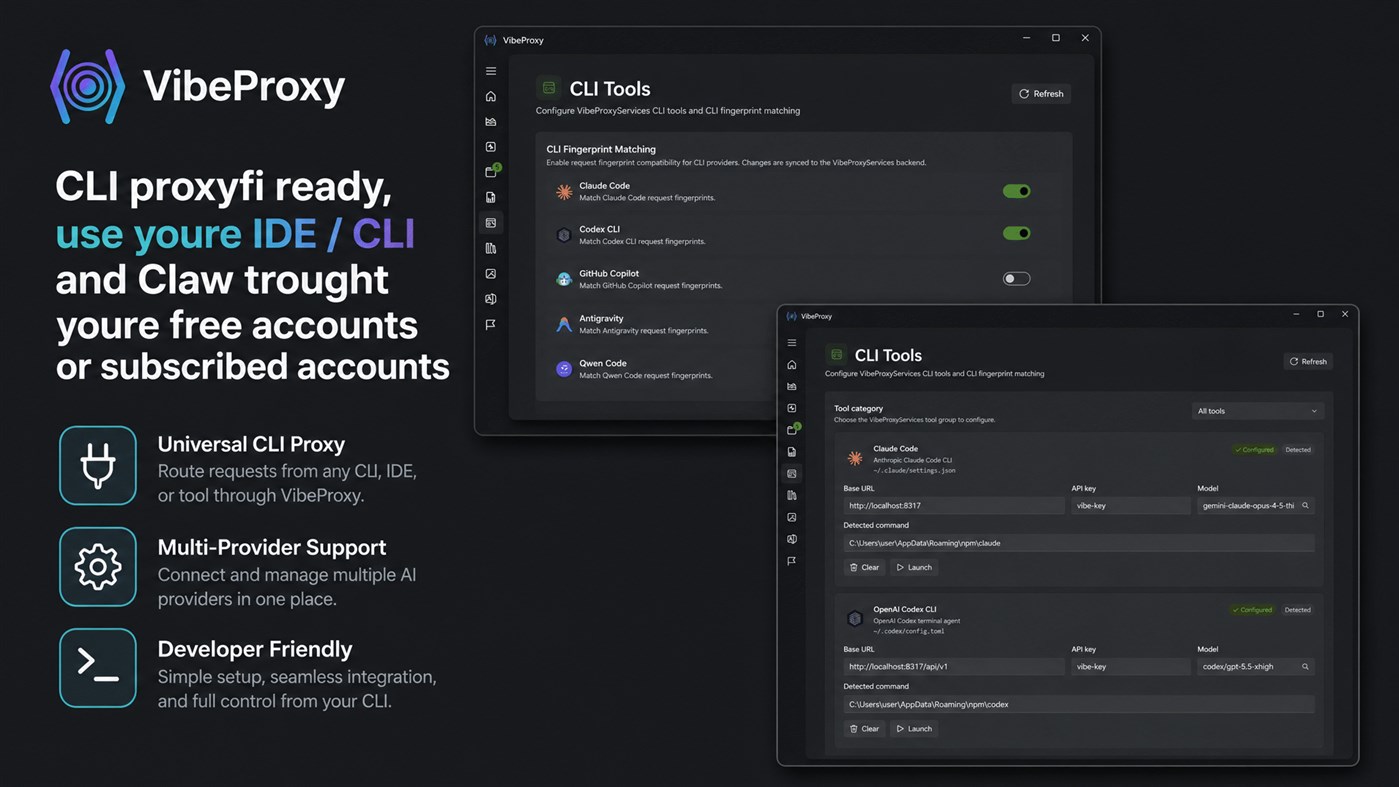Click CLI Fingerprint Matching section heading
This screenshot has height=787, width=1399.
point(601,149)
